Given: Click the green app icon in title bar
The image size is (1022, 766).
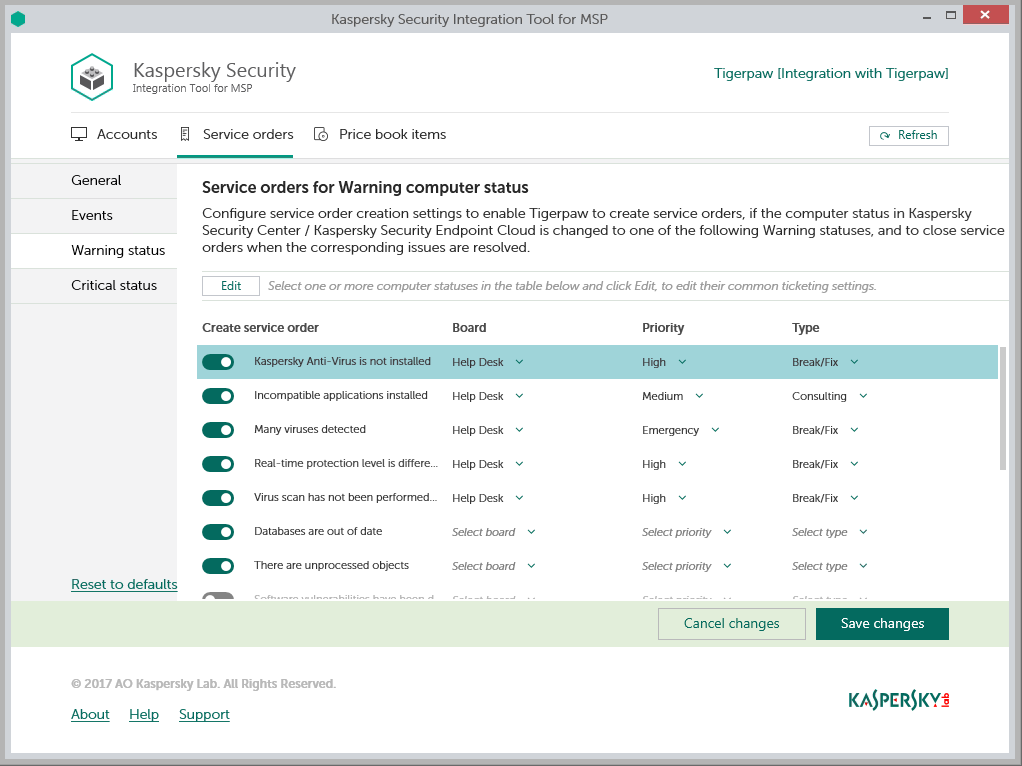Looking at the screenshot, I should pos(17,19).
